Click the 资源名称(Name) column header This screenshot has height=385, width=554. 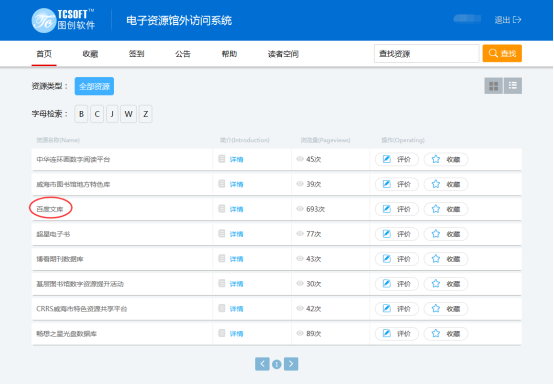(58, 140)
